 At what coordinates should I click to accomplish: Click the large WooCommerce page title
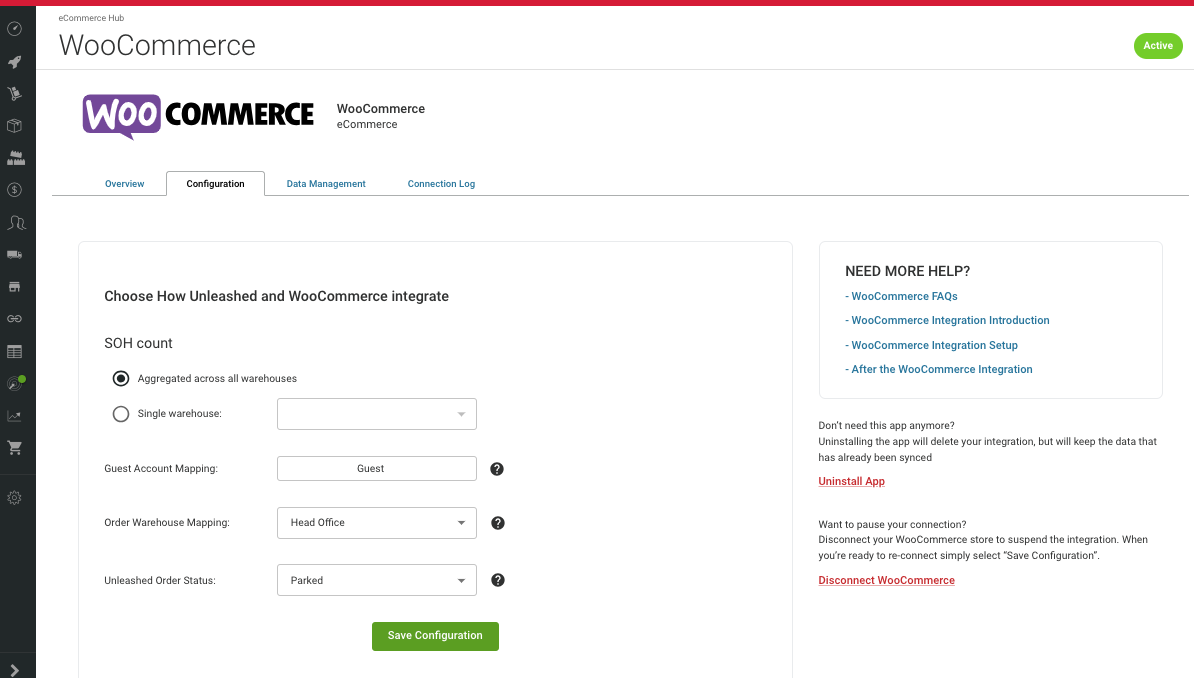158,46
